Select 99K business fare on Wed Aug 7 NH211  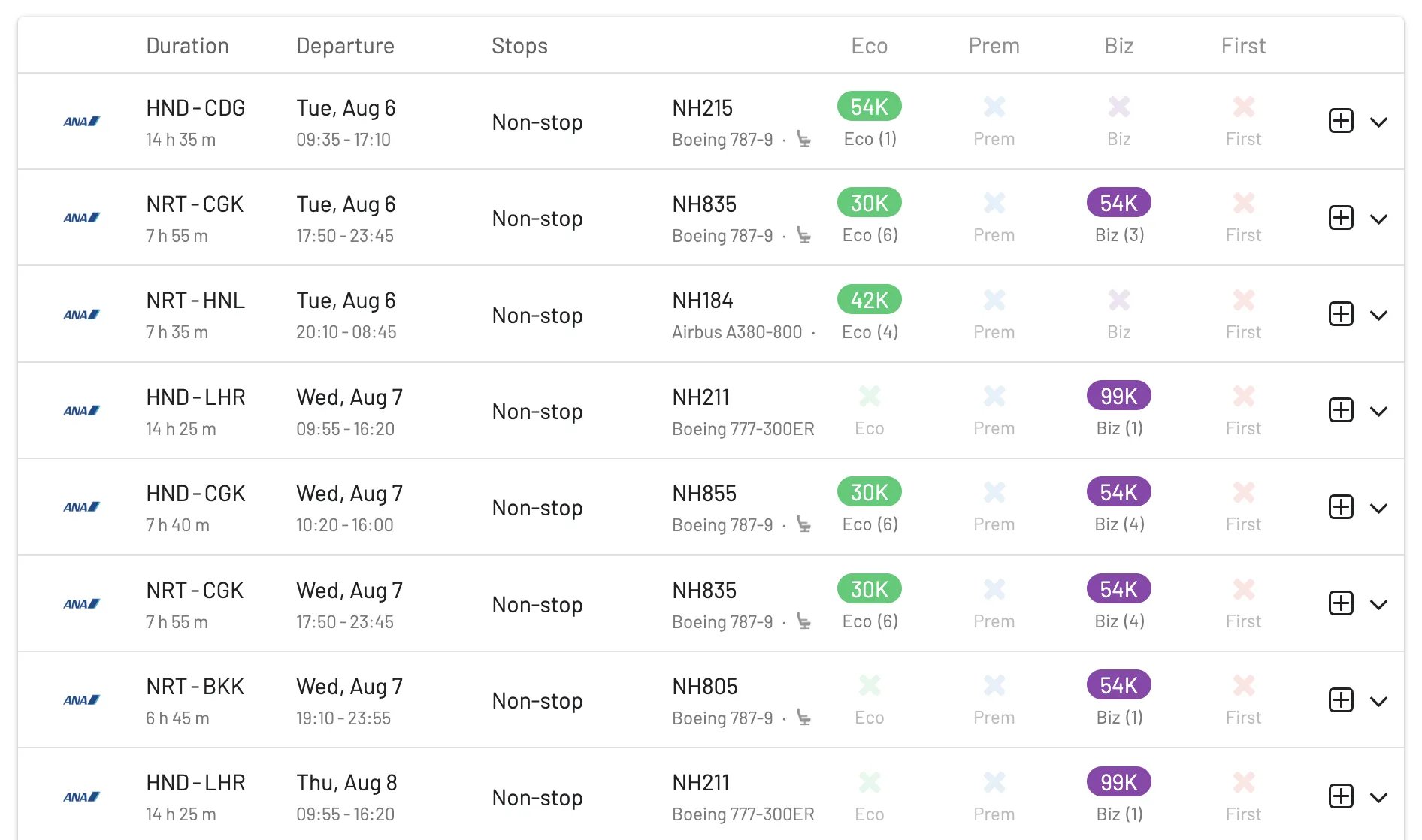coord(1119,396)
